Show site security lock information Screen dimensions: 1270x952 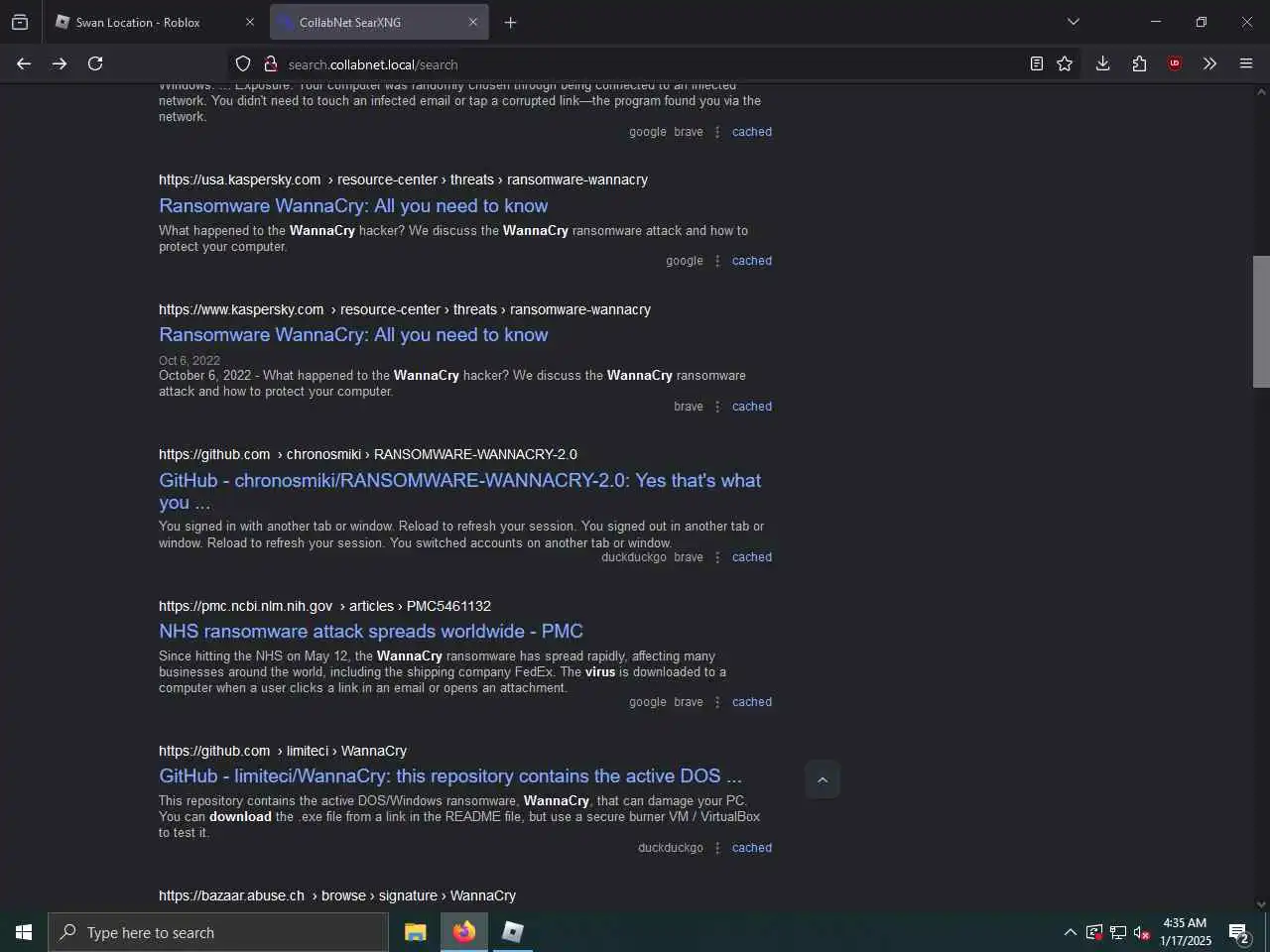coord(270,63)
